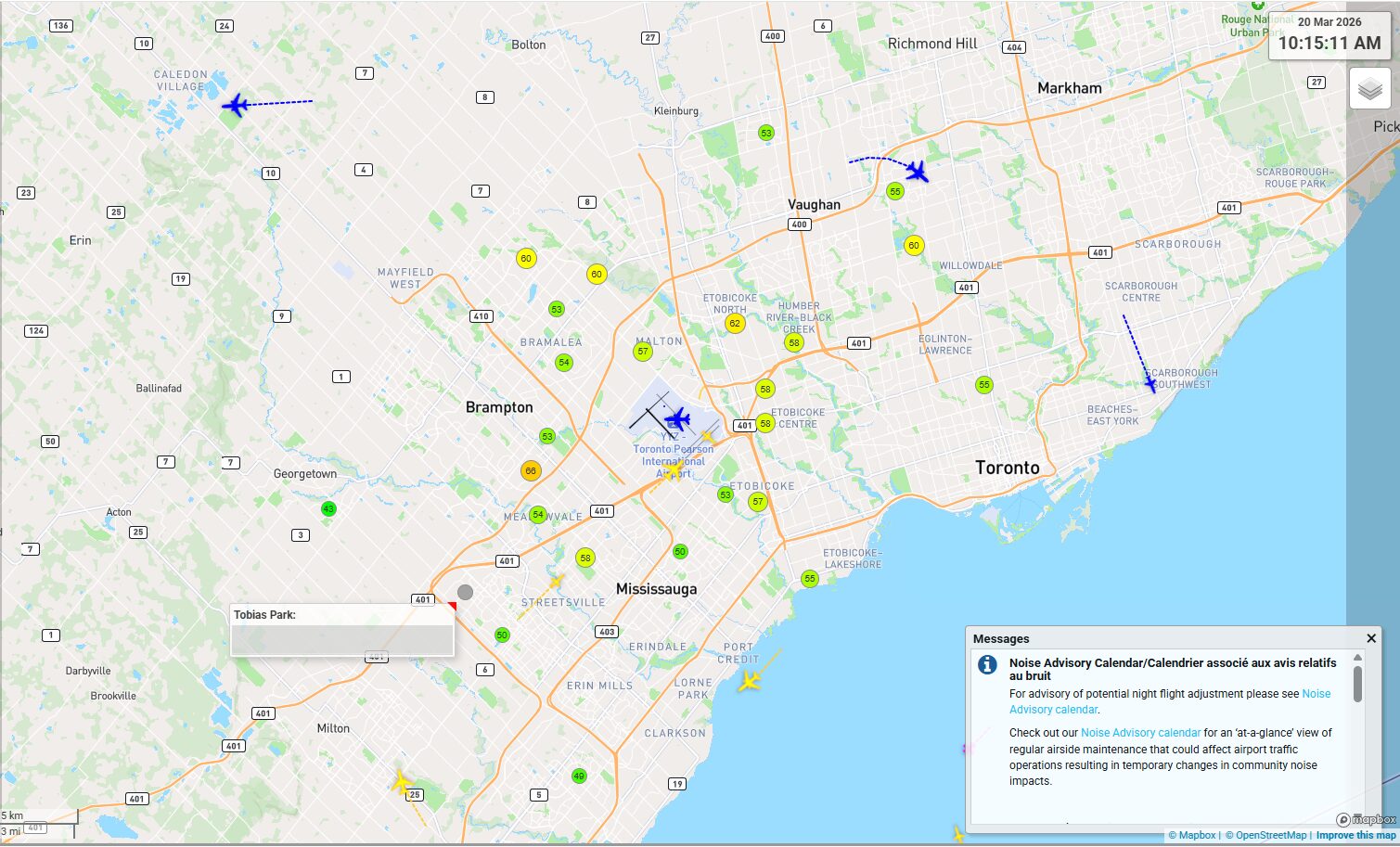Click the Richmond Hill label
The image size is (1400, 847).
(932, 44)
